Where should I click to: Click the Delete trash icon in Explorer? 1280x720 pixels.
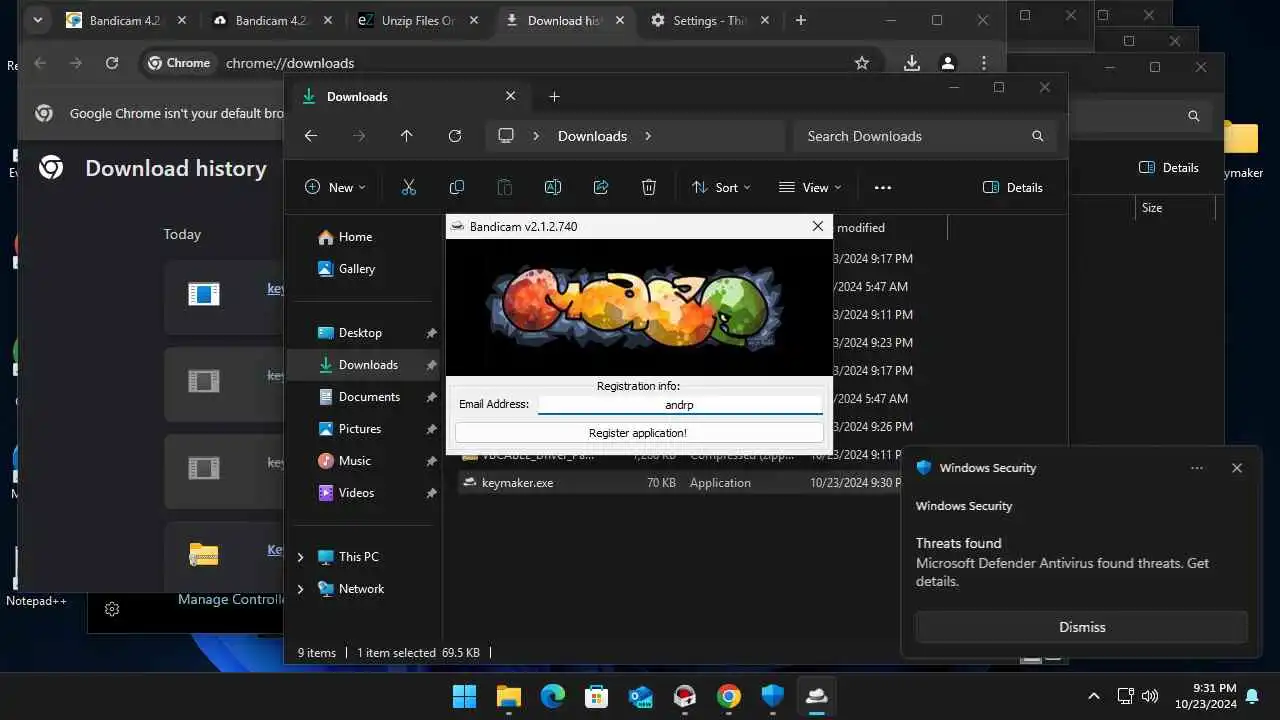point(648,187)
